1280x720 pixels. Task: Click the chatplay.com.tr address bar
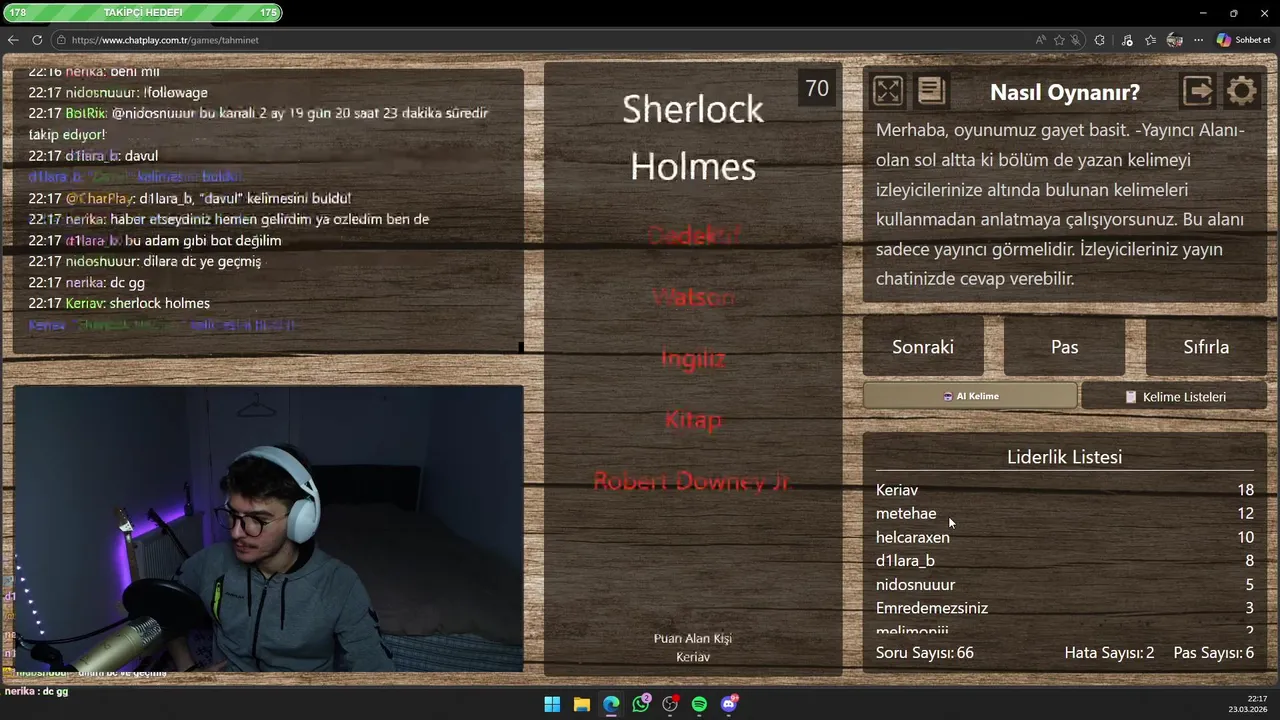540,40
